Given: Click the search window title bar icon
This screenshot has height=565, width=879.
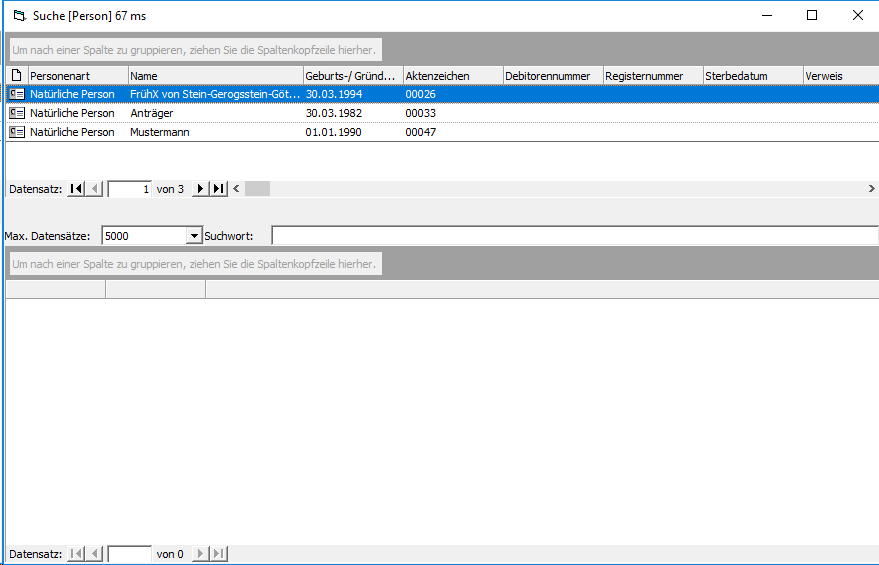Looking at the screenshot, I should click(17, 16).
